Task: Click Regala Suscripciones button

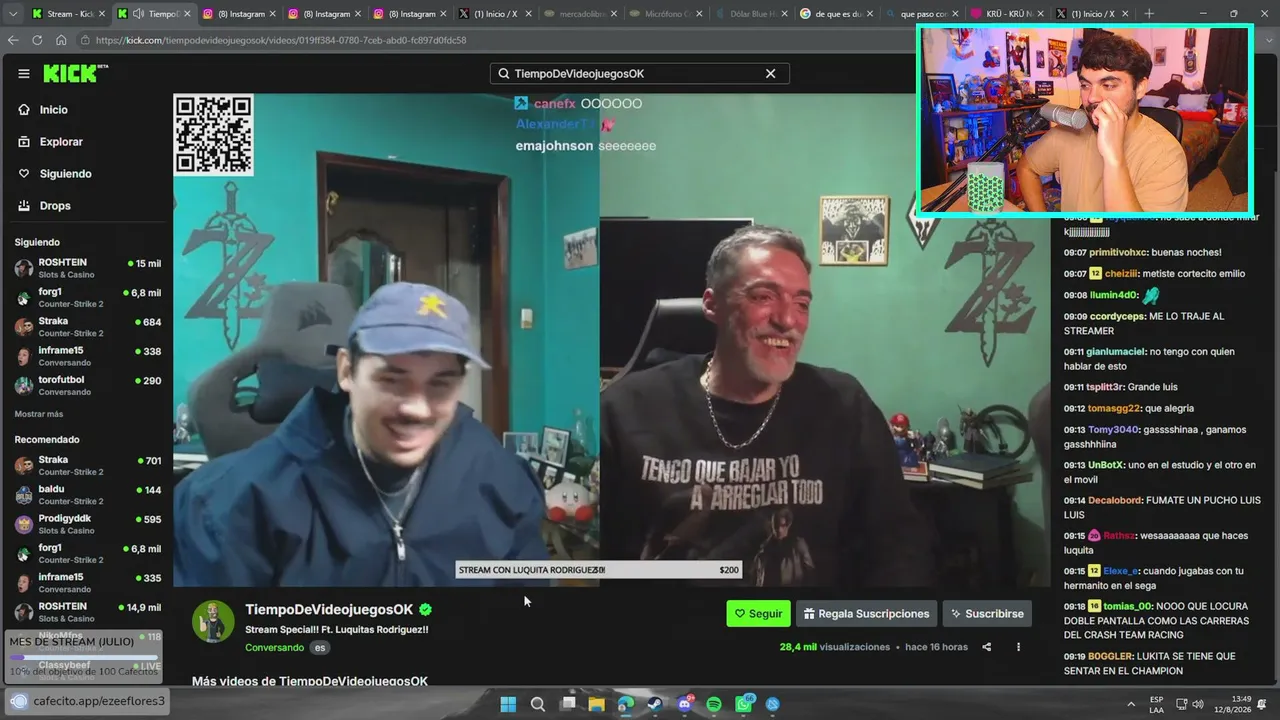Action: coord(866,614)
